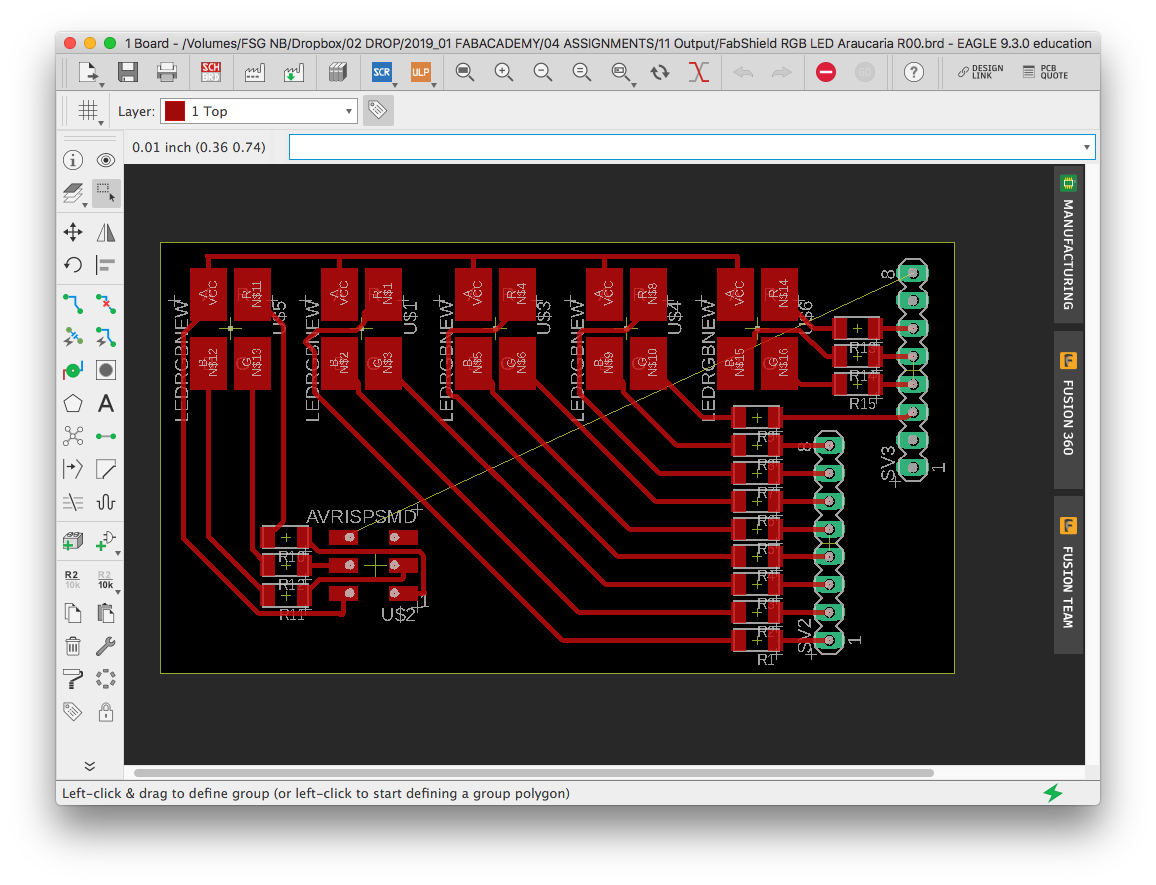Run a script with SCR button
The height and width of the screenshot is (885, 1156).
[x=381, y=72]
